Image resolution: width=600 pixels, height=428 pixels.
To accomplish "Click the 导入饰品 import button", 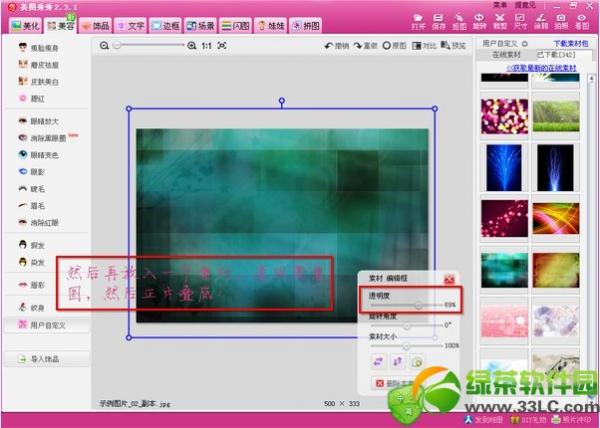I will click(47, 359).
